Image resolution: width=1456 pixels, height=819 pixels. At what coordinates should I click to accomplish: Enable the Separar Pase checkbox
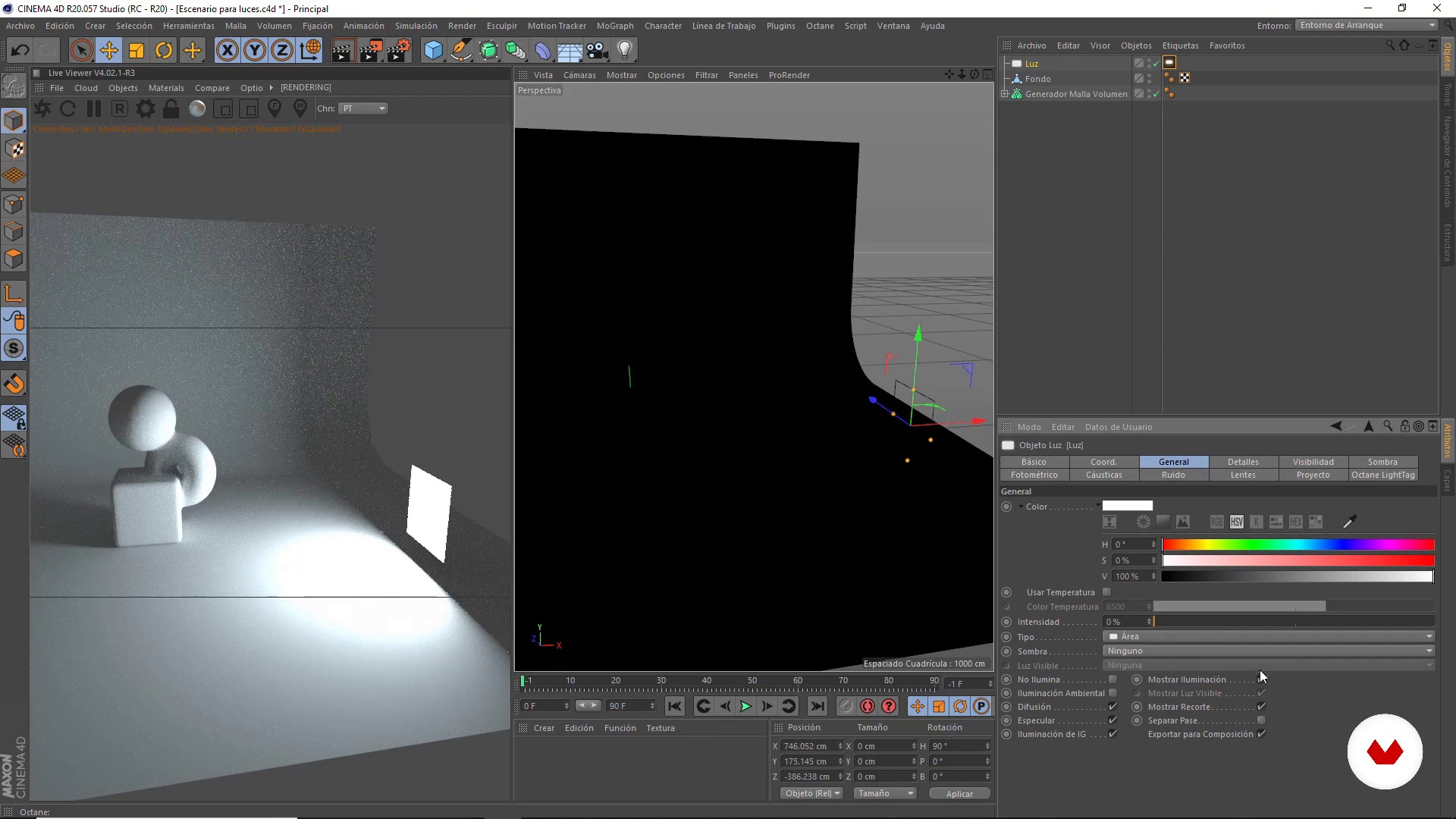(1261, 720)
